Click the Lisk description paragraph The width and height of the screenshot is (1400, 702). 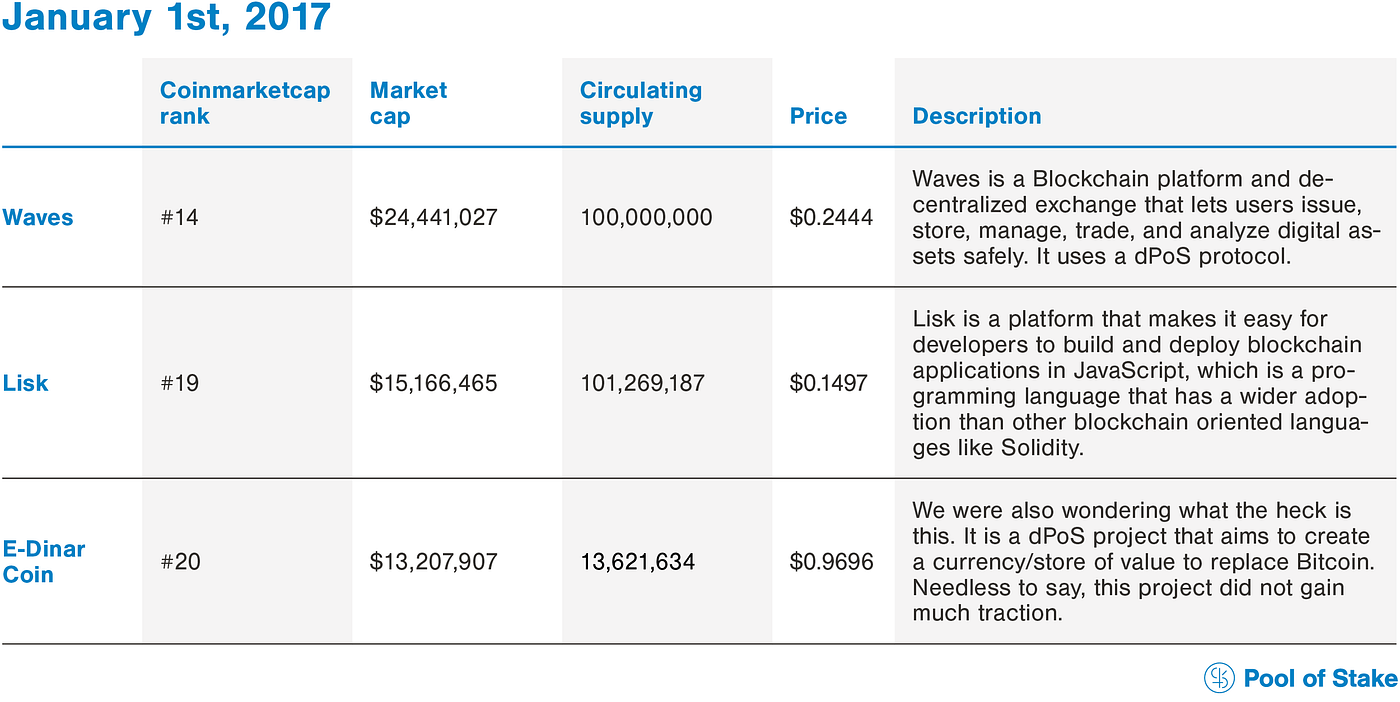pyautogui.click(x=1140, y=383)
